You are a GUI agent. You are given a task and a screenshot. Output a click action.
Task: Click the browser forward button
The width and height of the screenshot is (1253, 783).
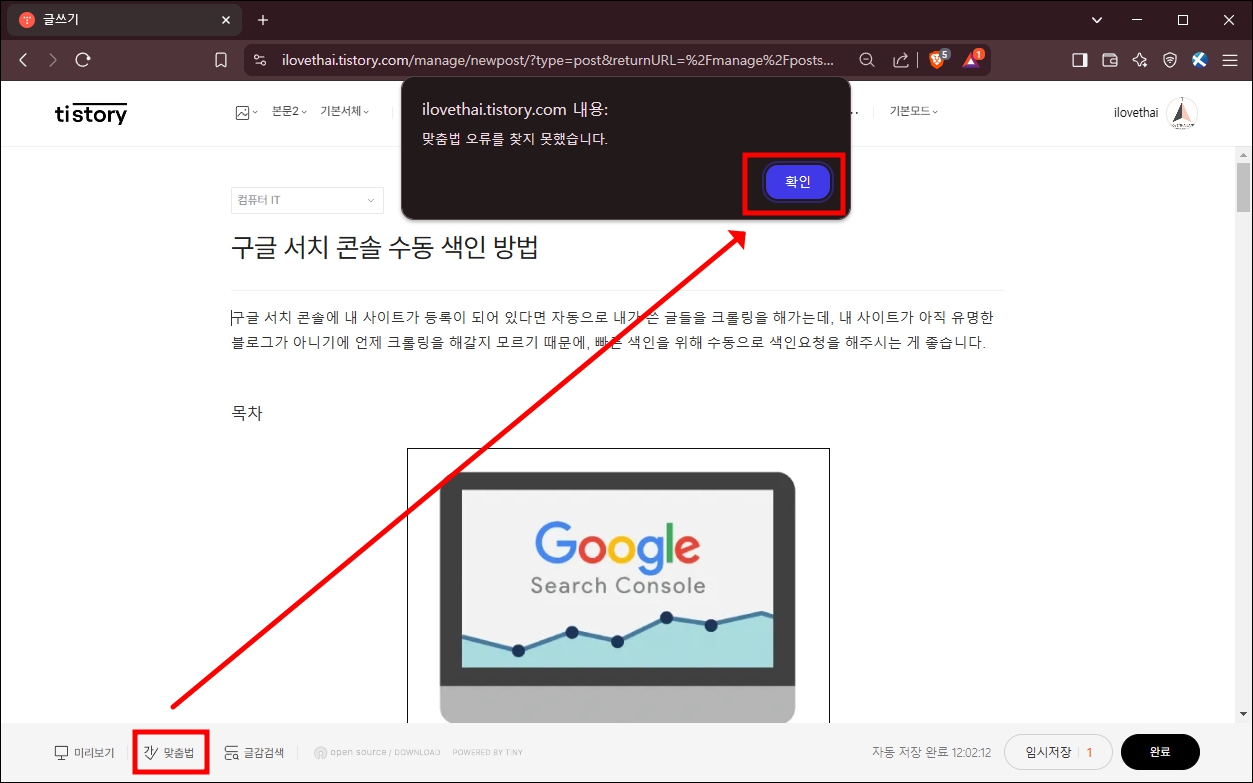pyautogui.click(x=52, y=60)
